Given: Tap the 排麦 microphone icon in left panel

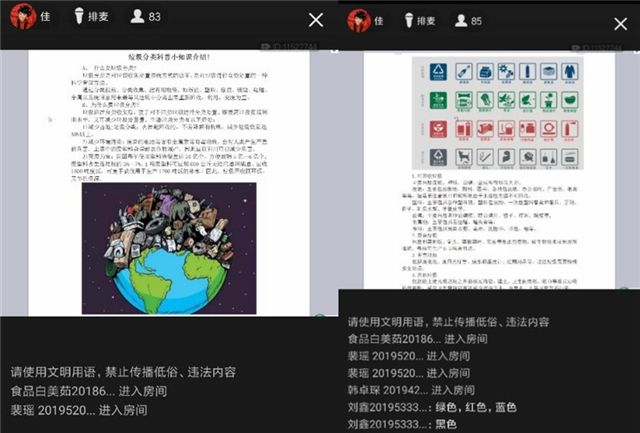Looking at the screenshot, I should pos(79,16).
